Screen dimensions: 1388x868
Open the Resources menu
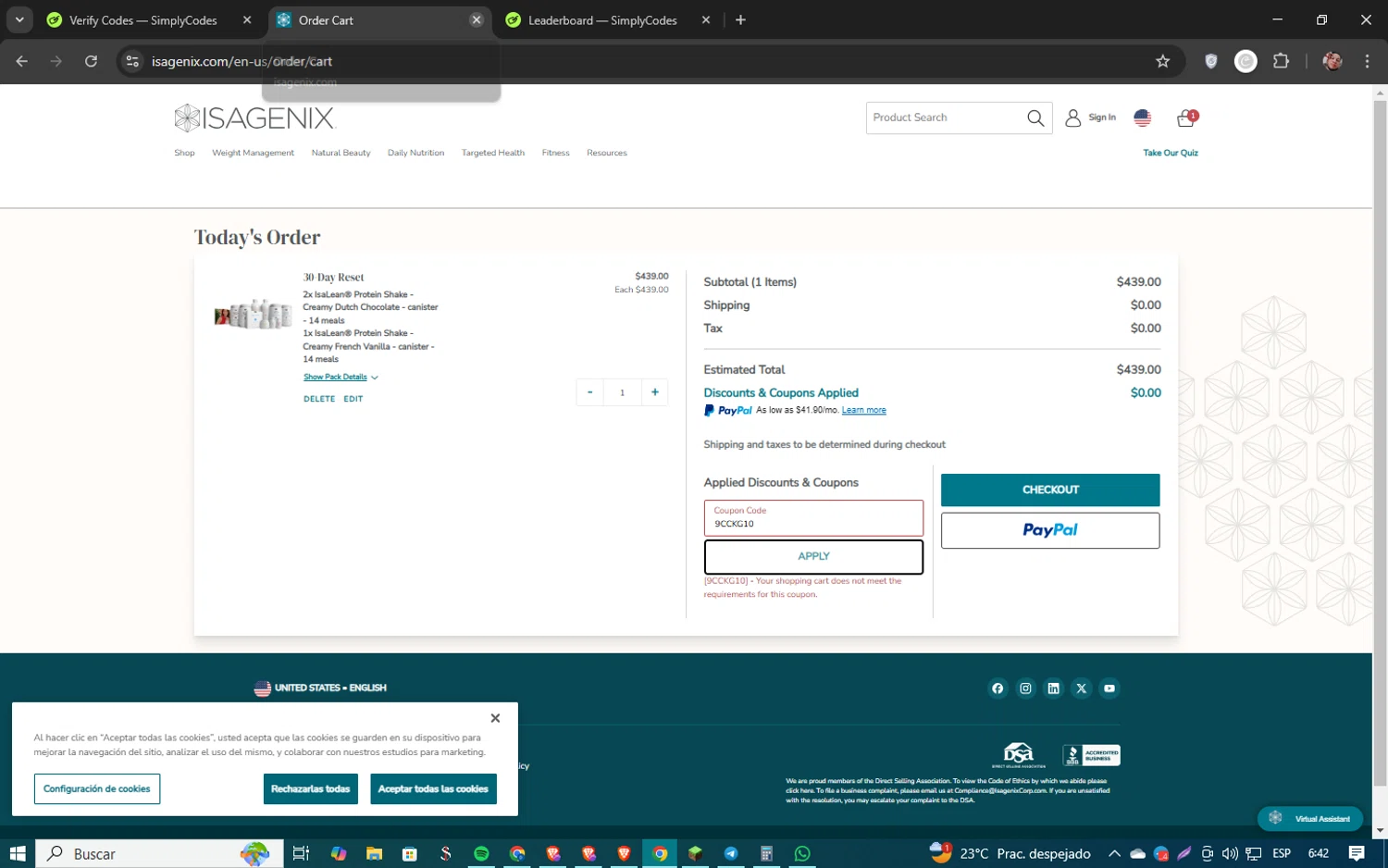pos(607,153)
